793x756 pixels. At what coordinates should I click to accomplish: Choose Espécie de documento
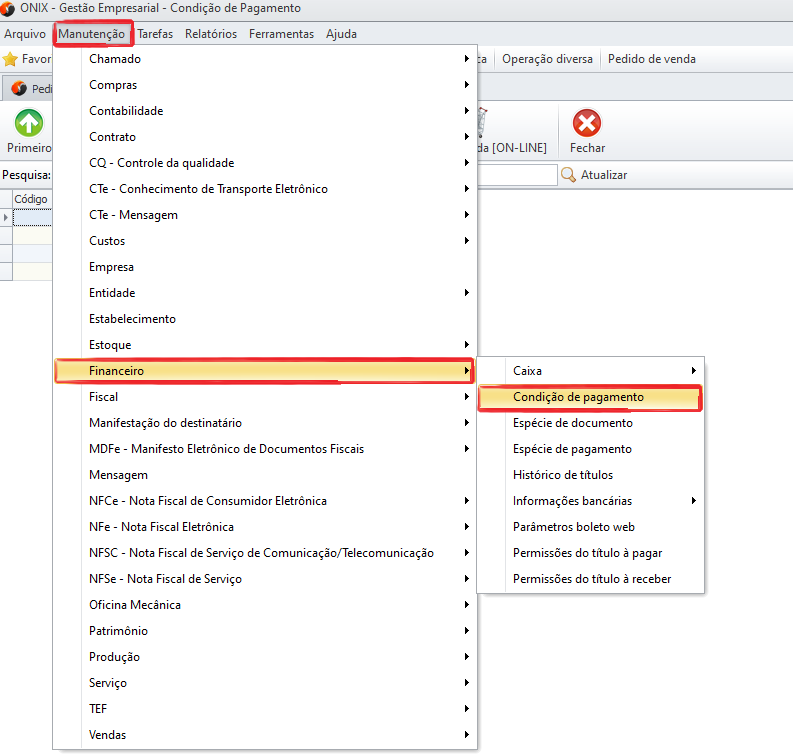pos(572,423)
